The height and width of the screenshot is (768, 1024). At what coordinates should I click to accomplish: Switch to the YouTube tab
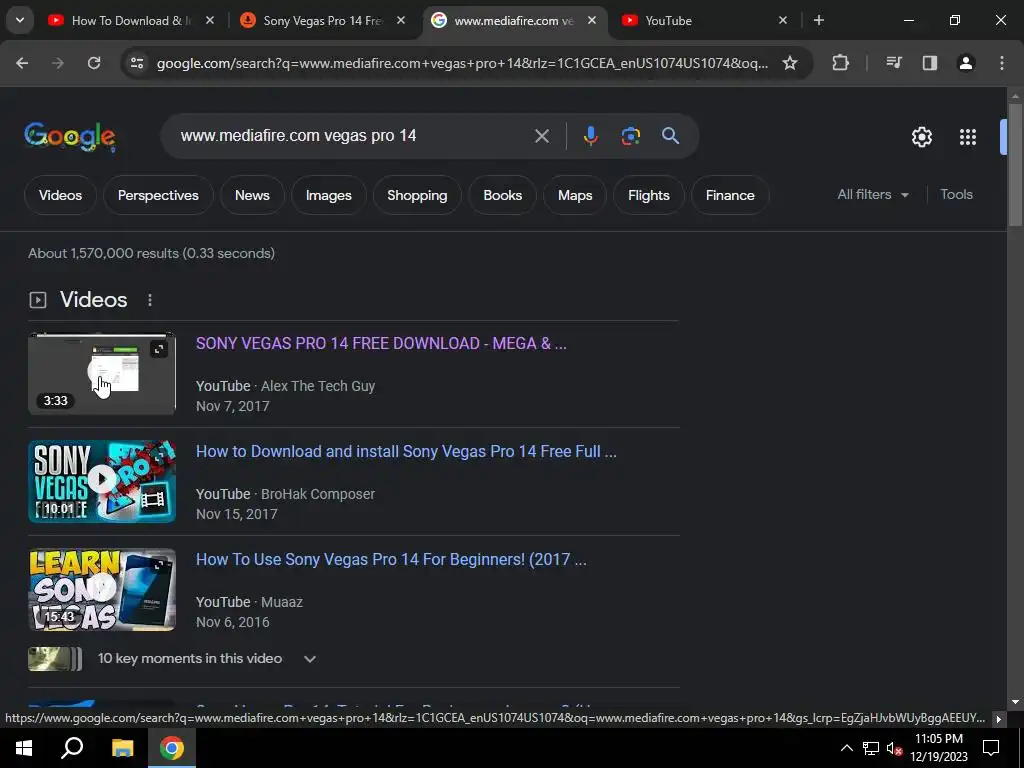(704, 21)
